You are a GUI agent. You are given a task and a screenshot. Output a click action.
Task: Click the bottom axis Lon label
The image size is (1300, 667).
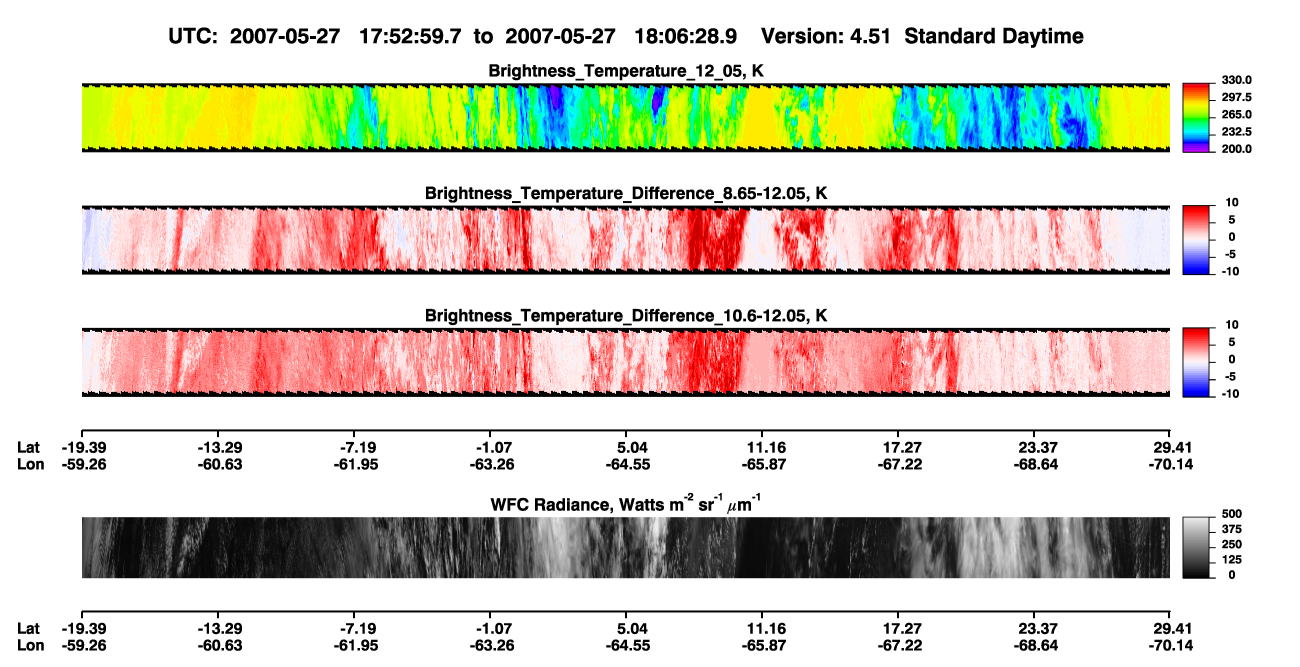[x=30, y=645]
